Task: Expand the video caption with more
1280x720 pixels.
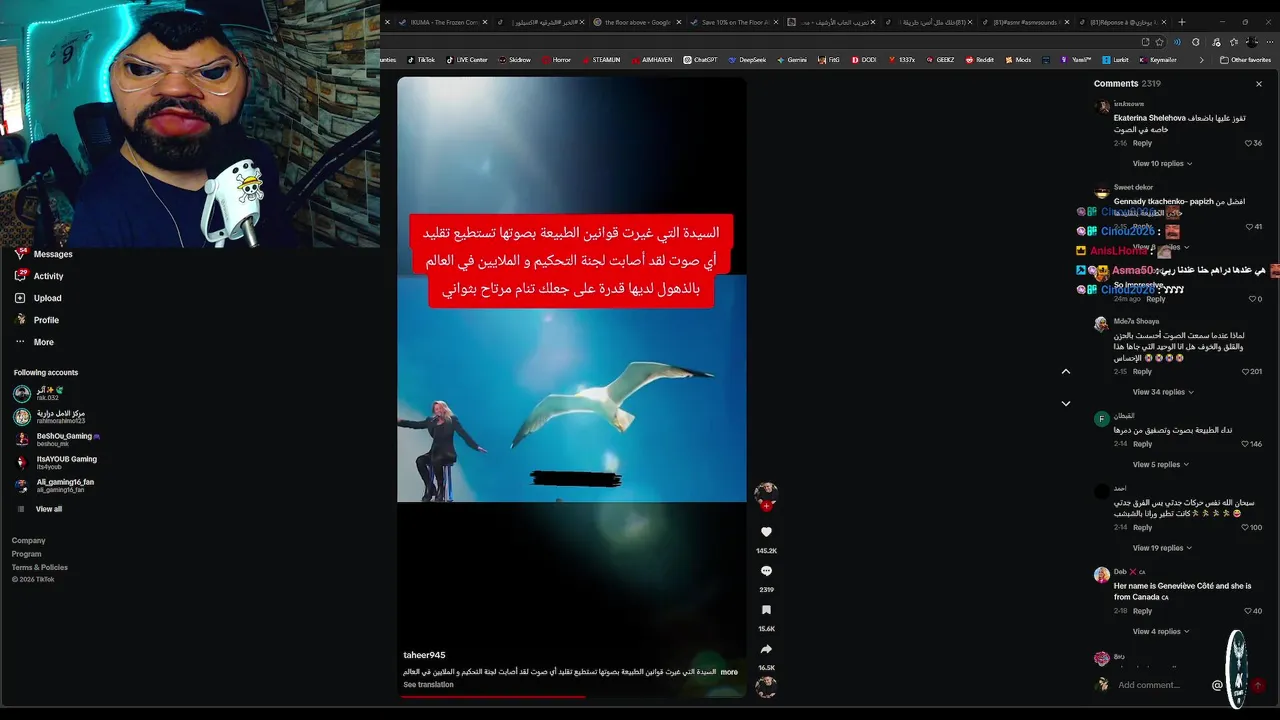Action: pyautogui.click(x=729, y=672)
